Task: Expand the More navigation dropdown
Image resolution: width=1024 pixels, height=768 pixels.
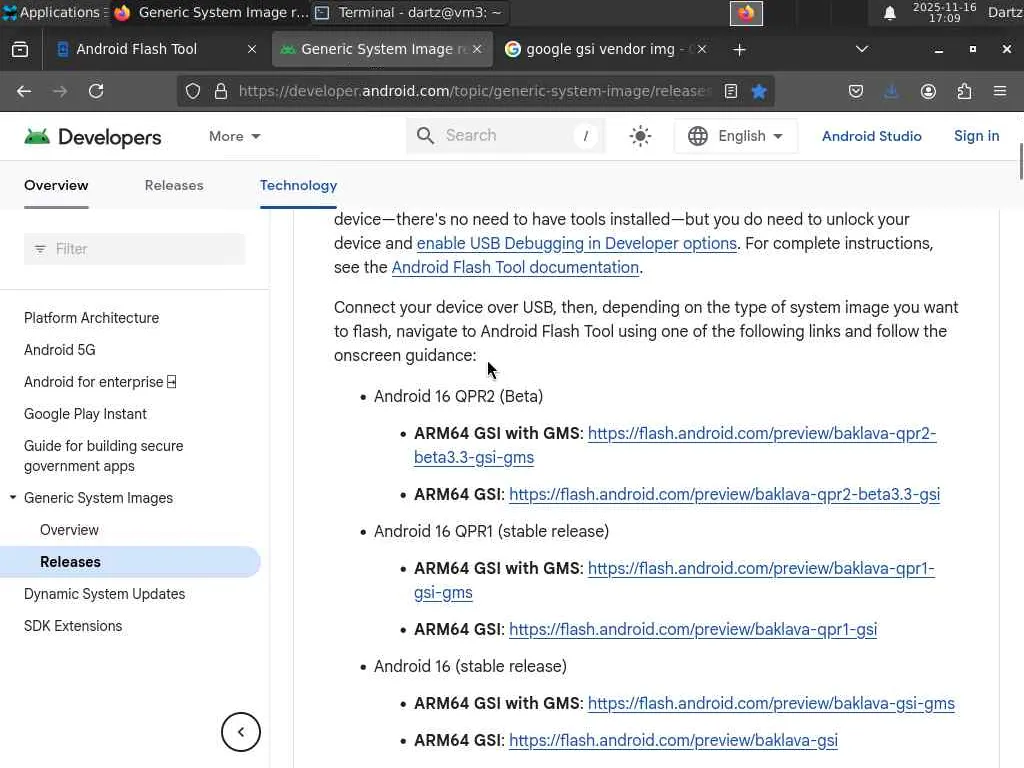Action: [x=234, y=136]
